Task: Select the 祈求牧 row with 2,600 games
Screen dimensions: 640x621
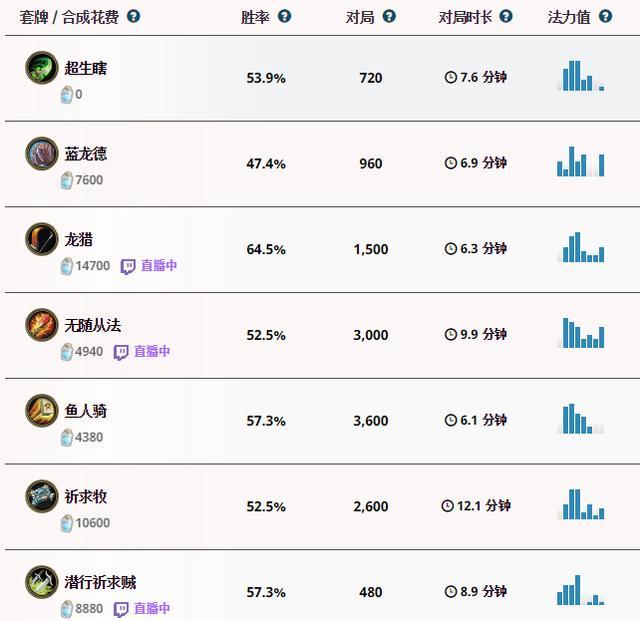Action: click(x=322, y=506)
